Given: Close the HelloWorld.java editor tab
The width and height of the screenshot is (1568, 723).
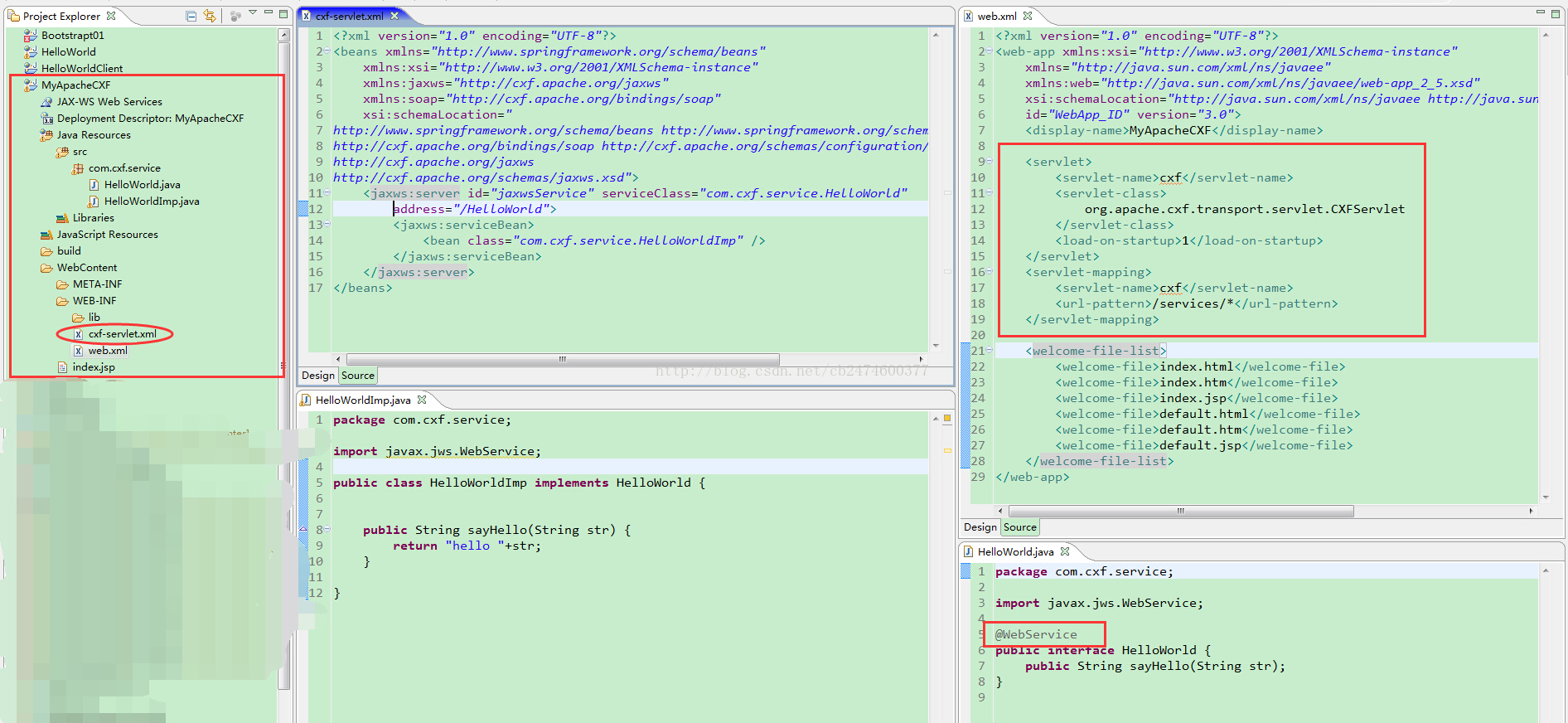Looking at the screenshot, I should (1065, 551).
